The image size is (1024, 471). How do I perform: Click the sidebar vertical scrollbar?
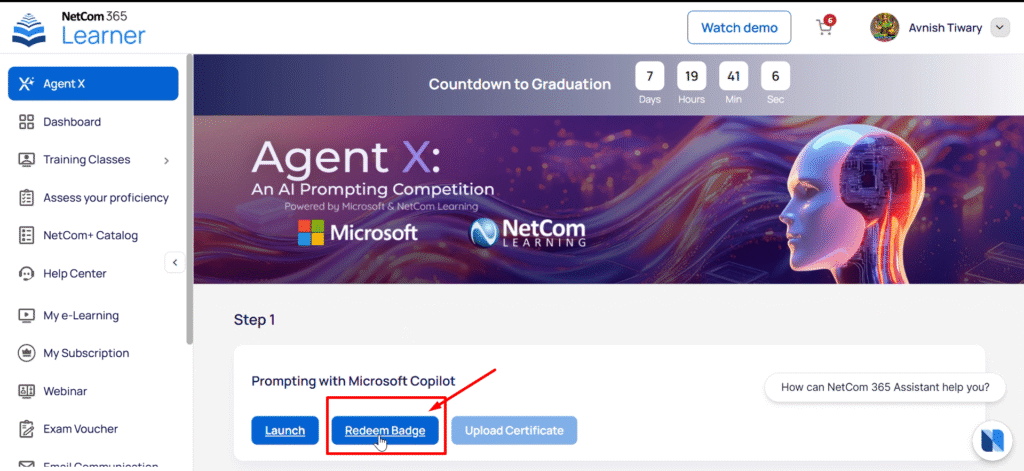[189, 199]
